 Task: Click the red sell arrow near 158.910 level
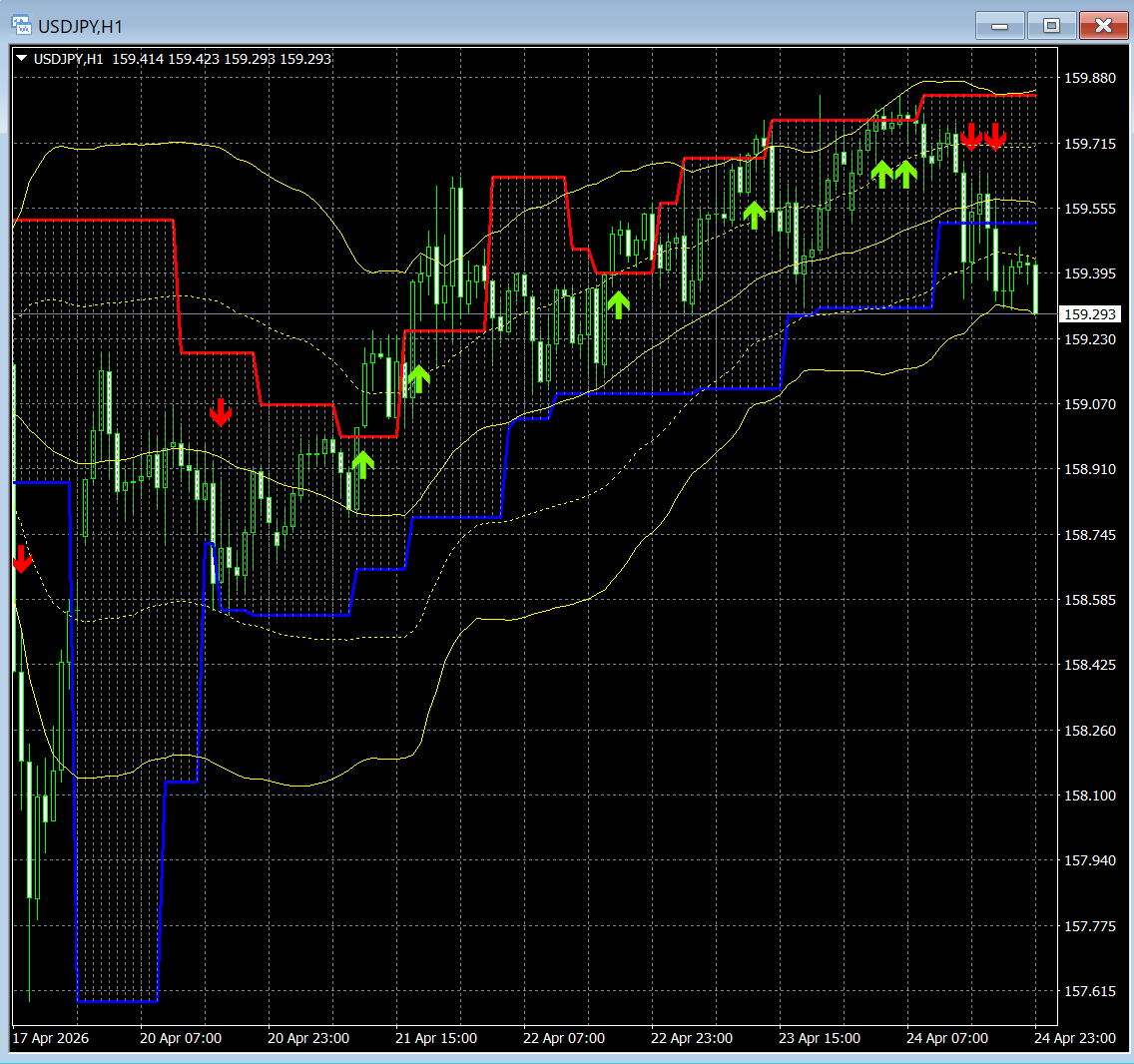click(221, 411)
